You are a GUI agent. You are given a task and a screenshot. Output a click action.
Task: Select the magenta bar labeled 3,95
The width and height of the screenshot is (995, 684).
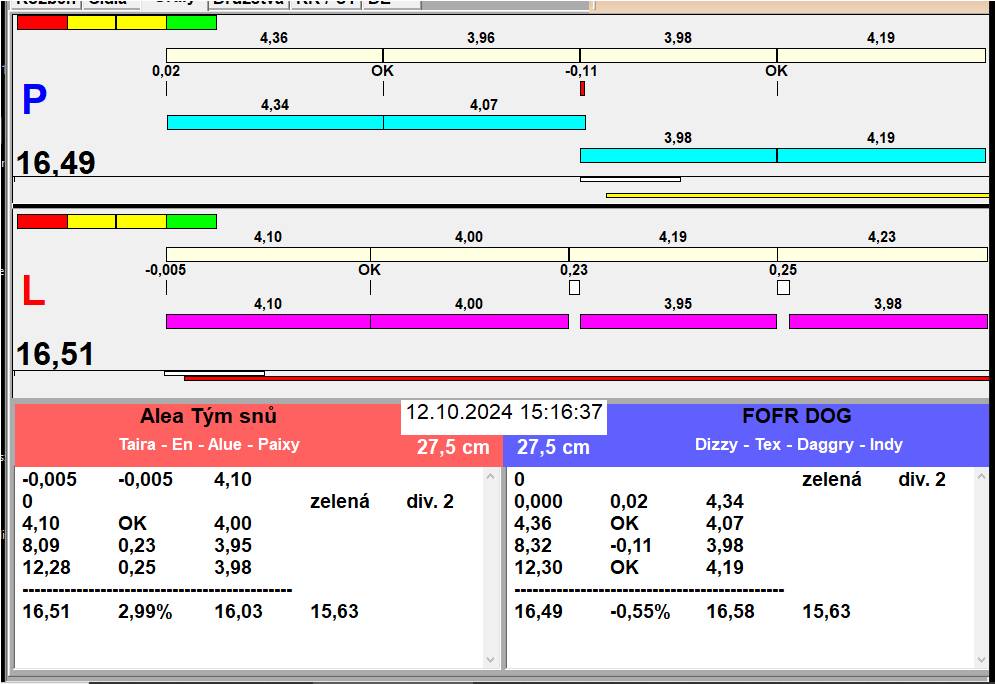tap(678, 321)
